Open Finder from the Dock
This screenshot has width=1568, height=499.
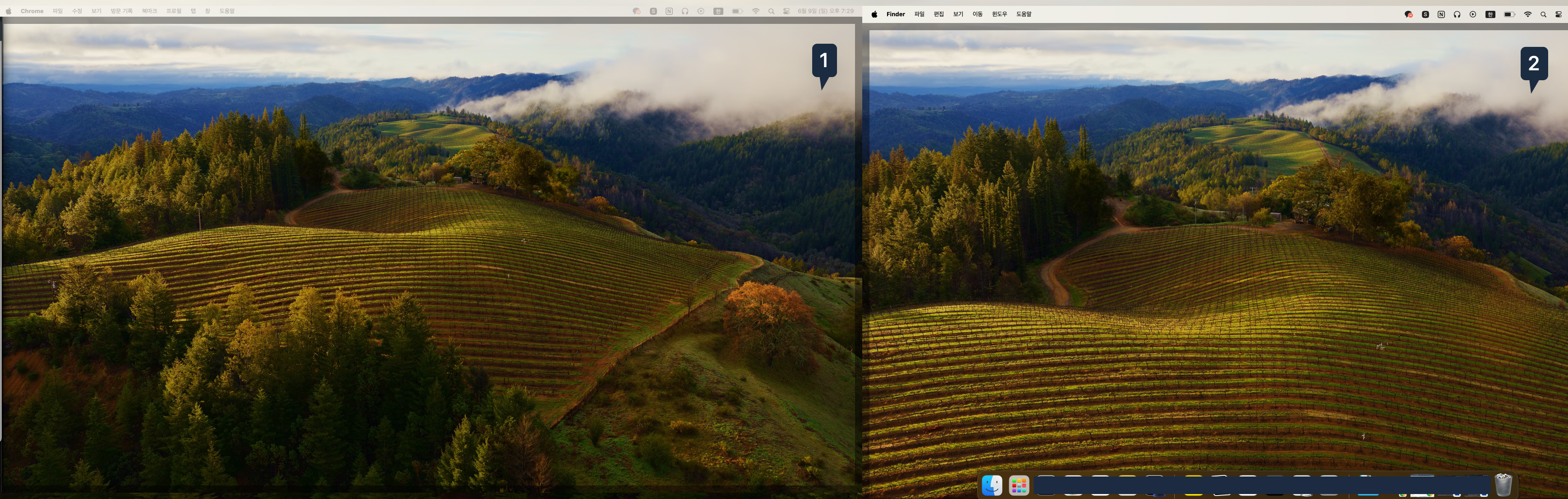point(992,485)
